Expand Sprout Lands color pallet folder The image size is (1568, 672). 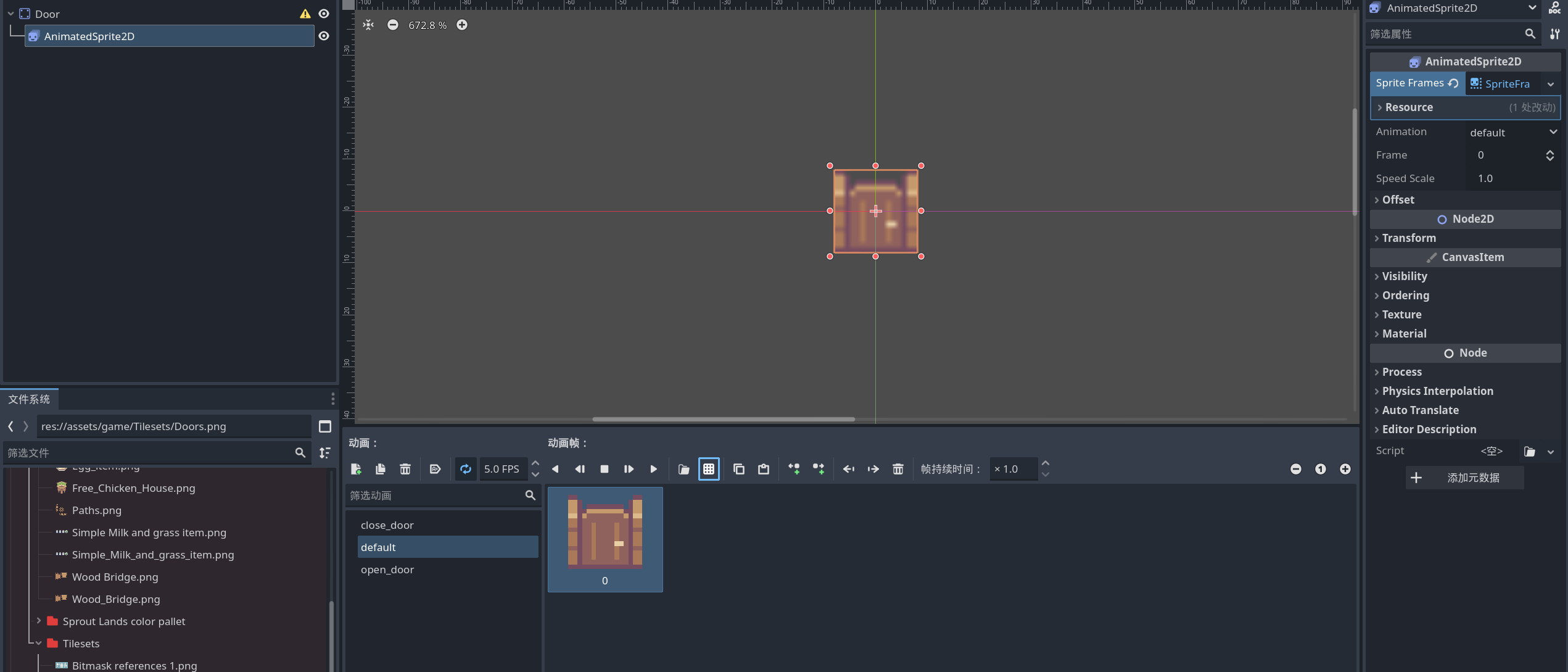[x=39, y=621]
